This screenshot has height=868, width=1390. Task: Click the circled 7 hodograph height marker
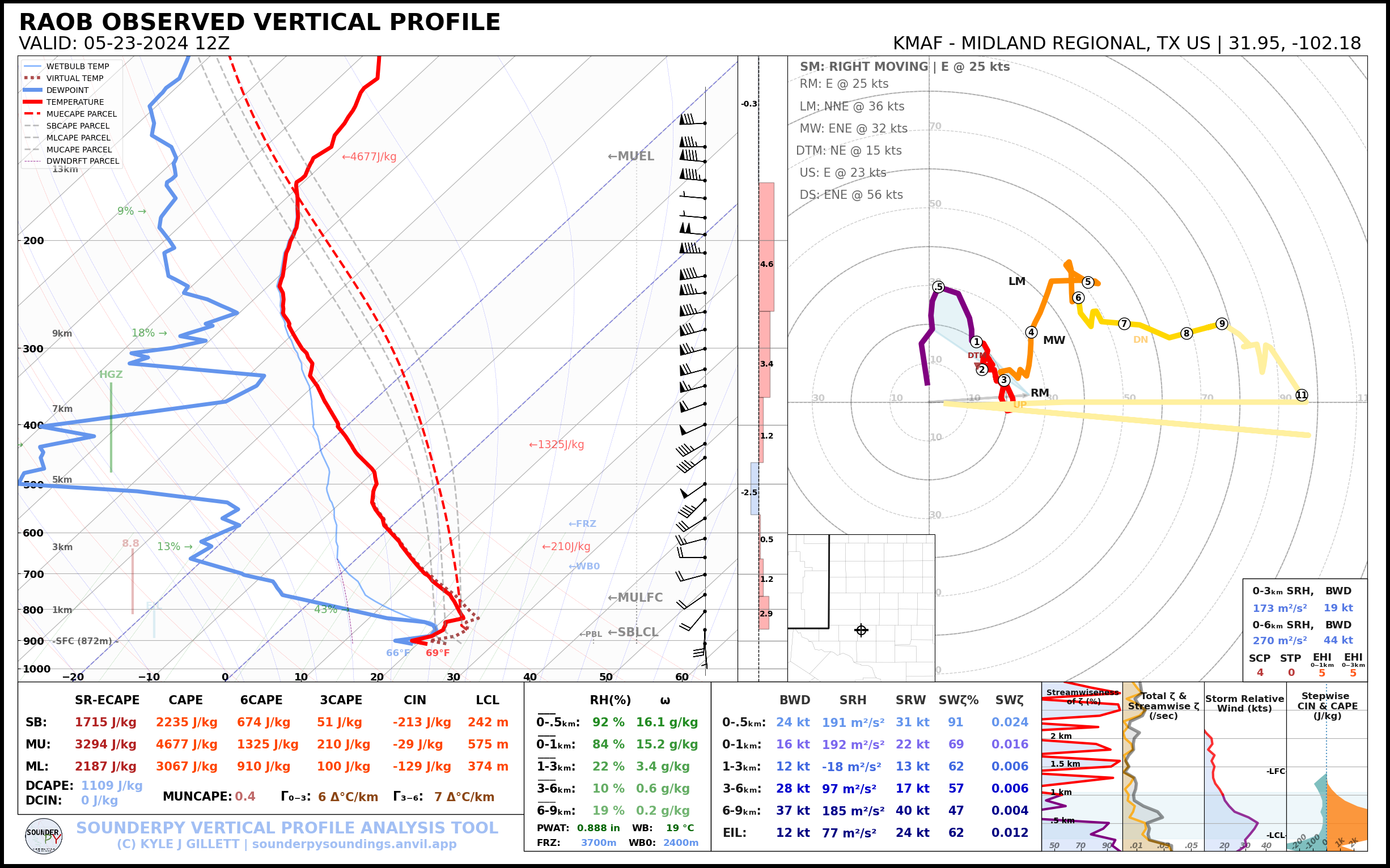click(1124, 324)
